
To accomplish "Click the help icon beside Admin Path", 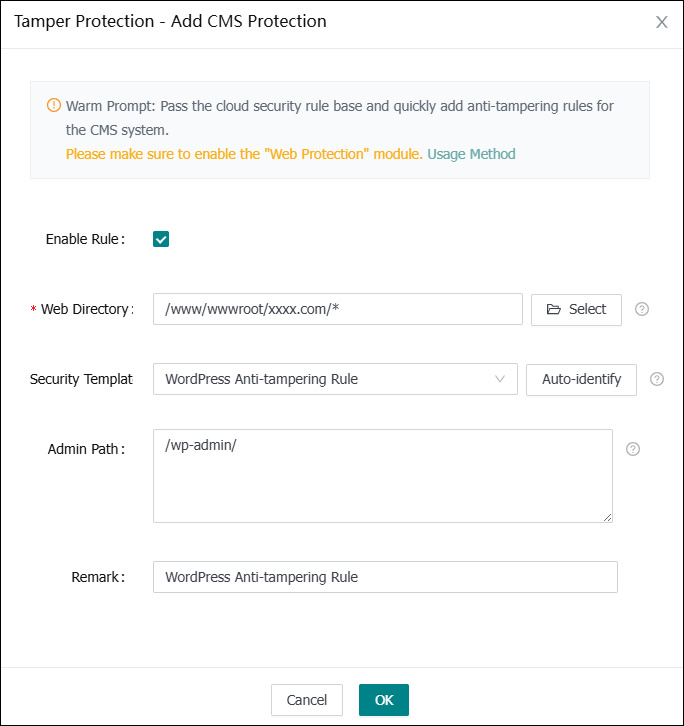I will [x=632, y=449].
